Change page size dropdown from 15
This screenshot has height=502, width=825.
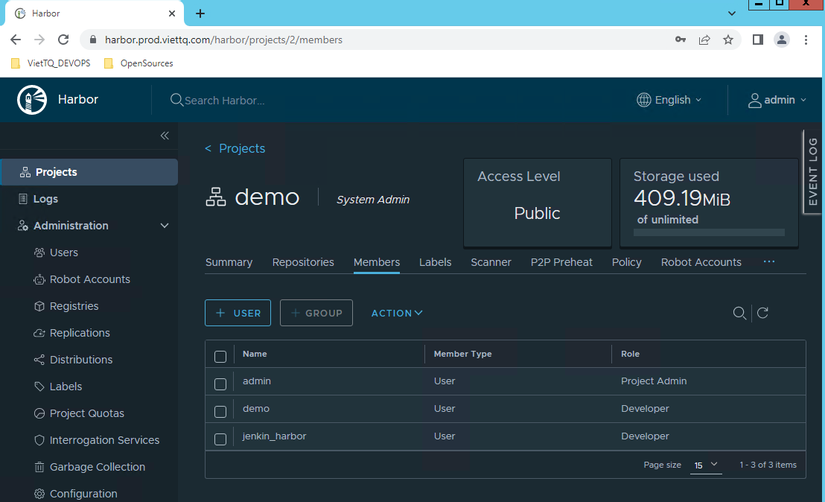coord(706,465)
